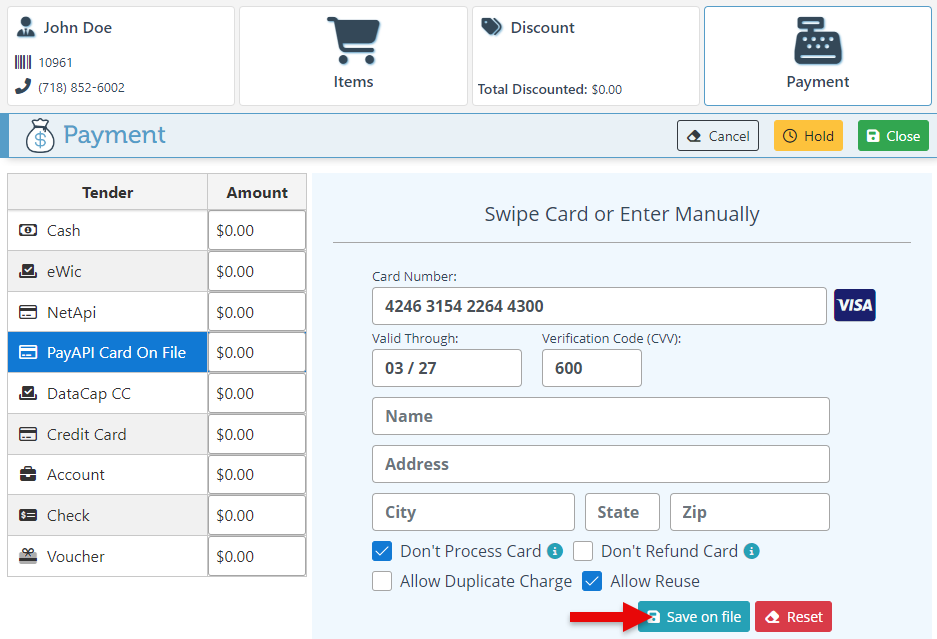
Task: Put the transaction on Hold
Action: coord(808,136)
